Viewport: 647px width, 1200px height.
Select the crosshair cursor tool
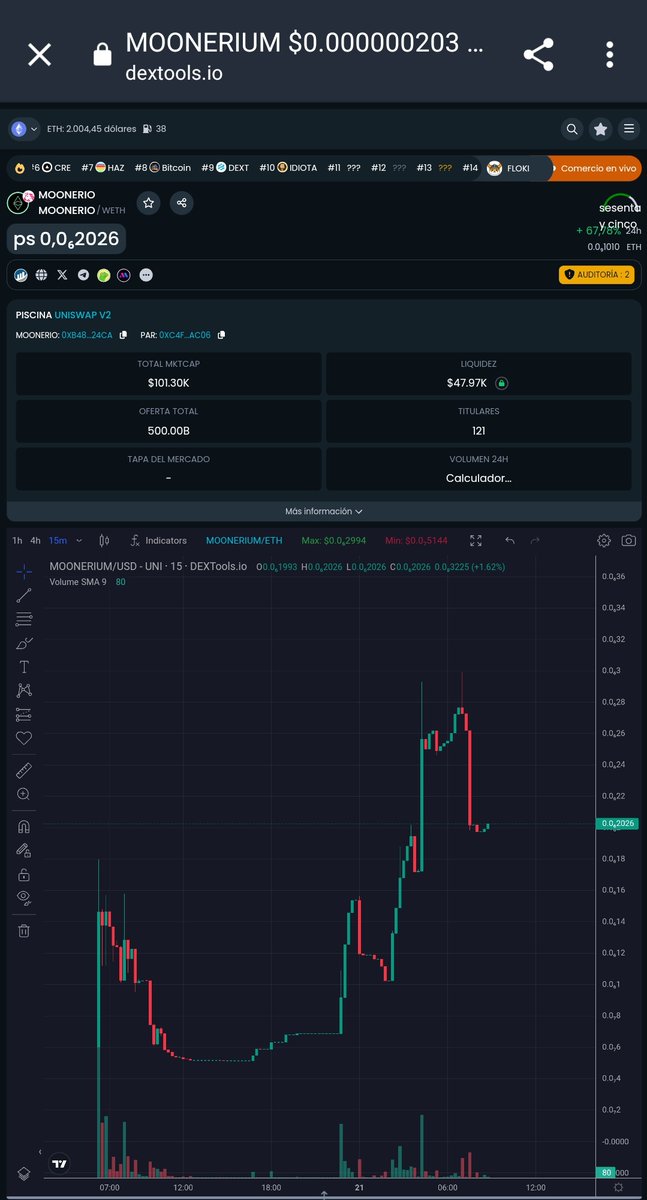pyautogui.click(x=24, y=572)
